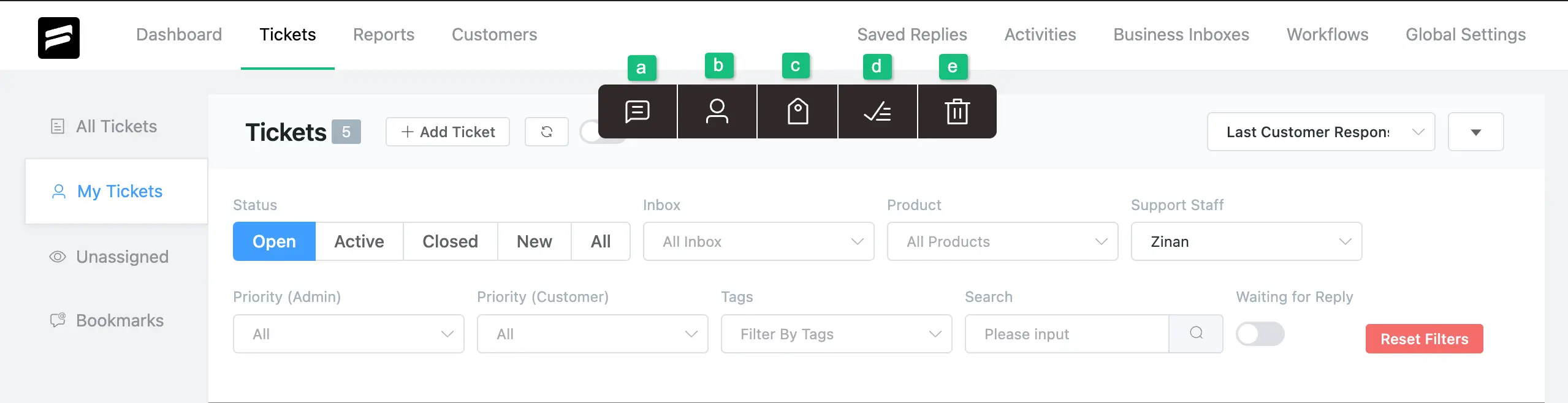
Task: Click the sort direction arrow dropdown
Action: [x=1475, y=132]
